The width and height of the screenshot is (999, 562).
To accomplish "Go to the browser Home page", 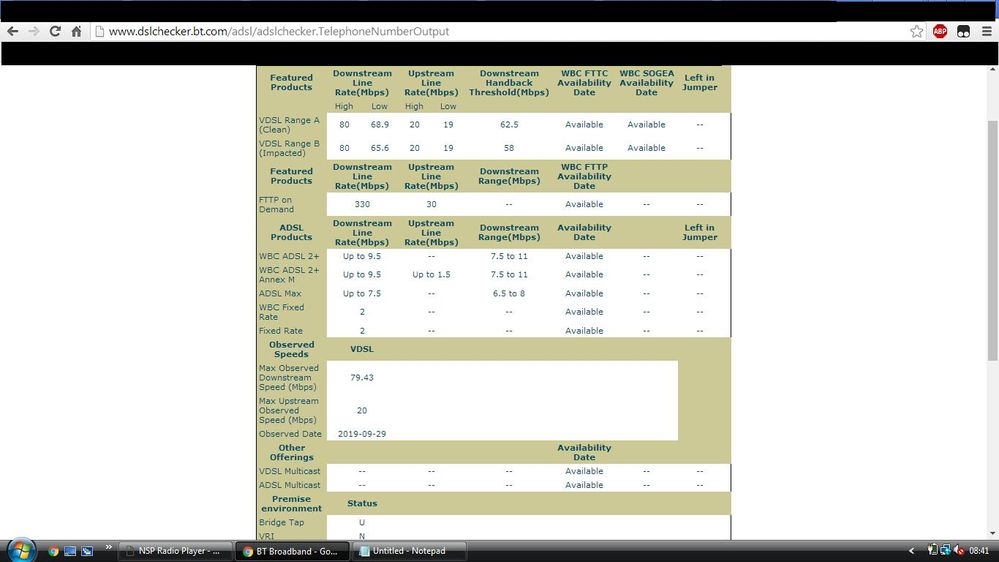I will pyautogui.click(x=77, y=31).
